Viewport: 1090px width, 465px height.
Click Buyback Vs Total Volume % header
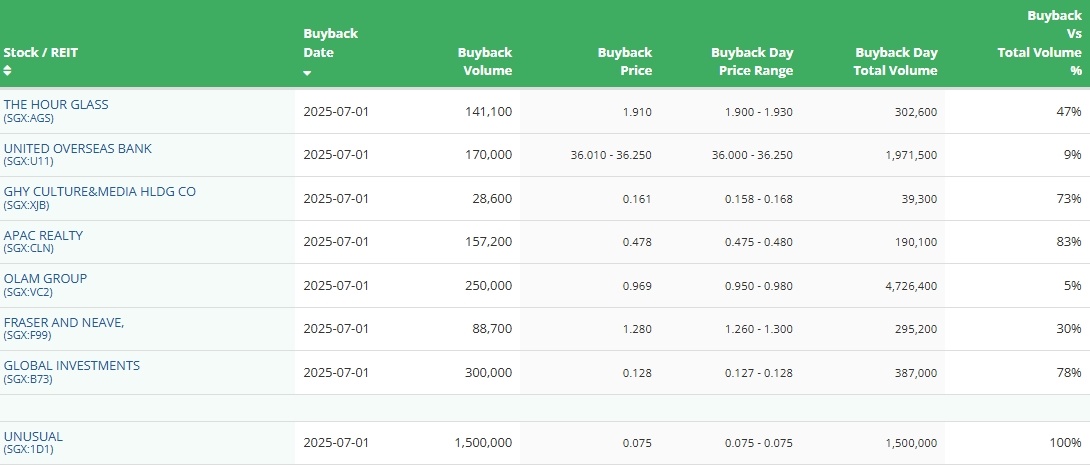(1039, 43)
